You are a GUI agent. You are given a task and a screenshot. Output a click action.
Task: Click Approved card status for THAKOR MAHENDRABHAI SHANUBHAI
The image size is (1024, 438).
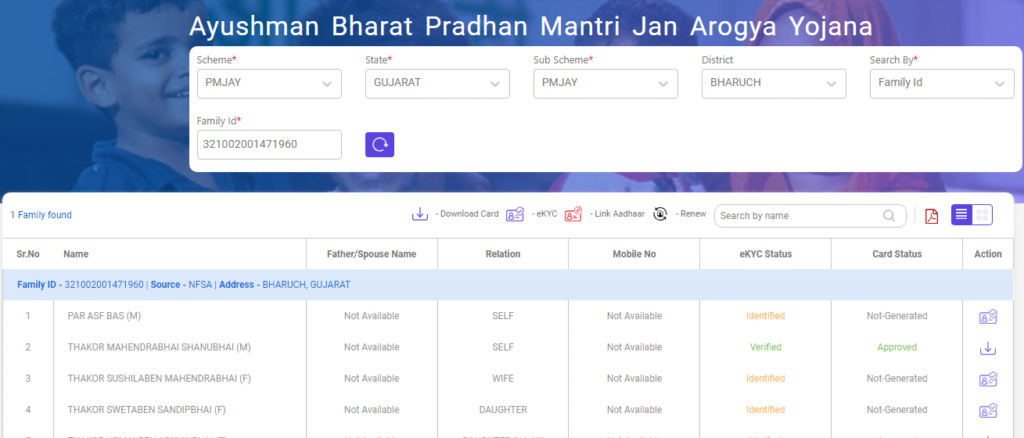pos(897,347)
